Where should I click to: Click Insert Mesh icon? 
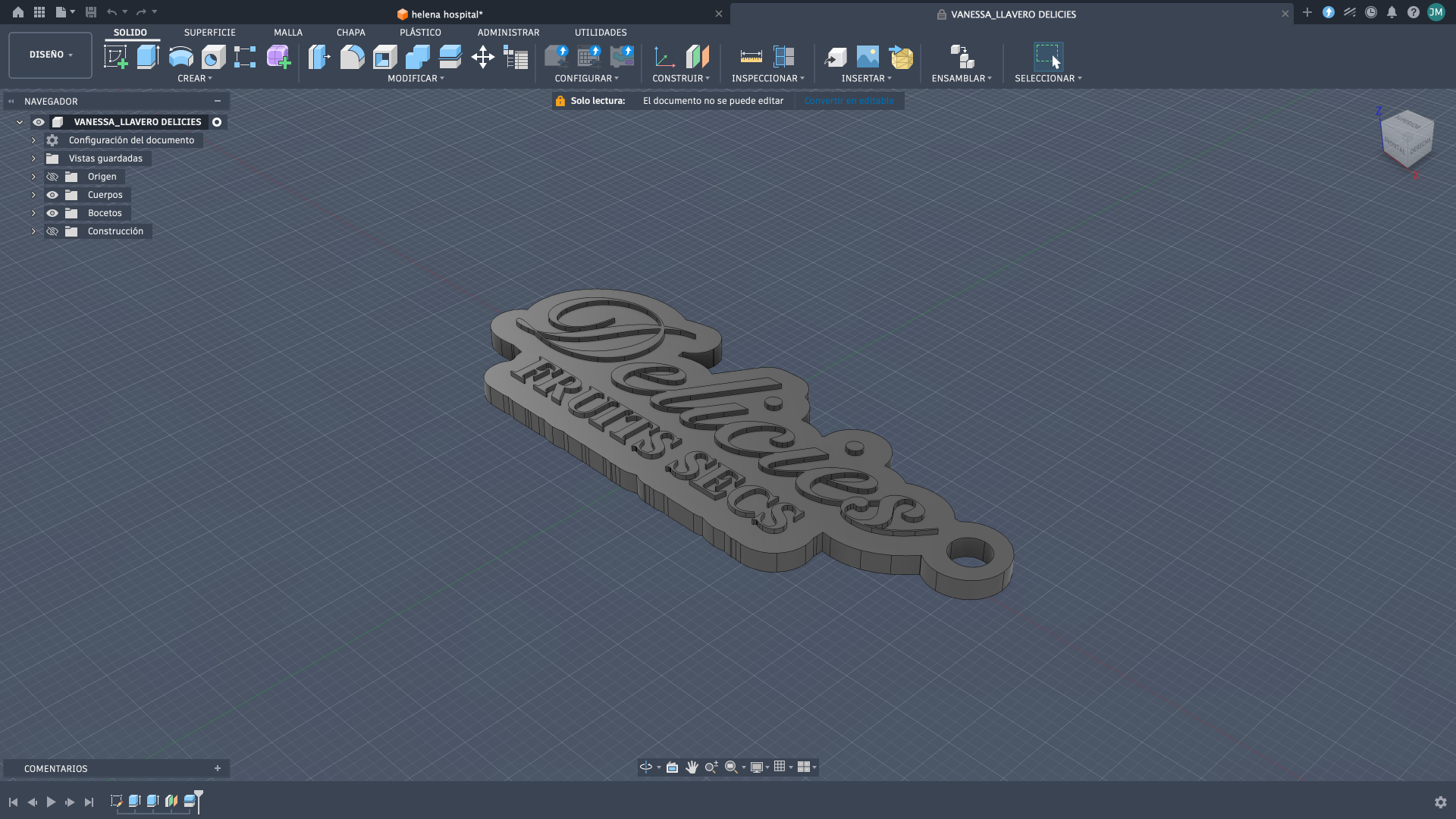tap(901, 57)
